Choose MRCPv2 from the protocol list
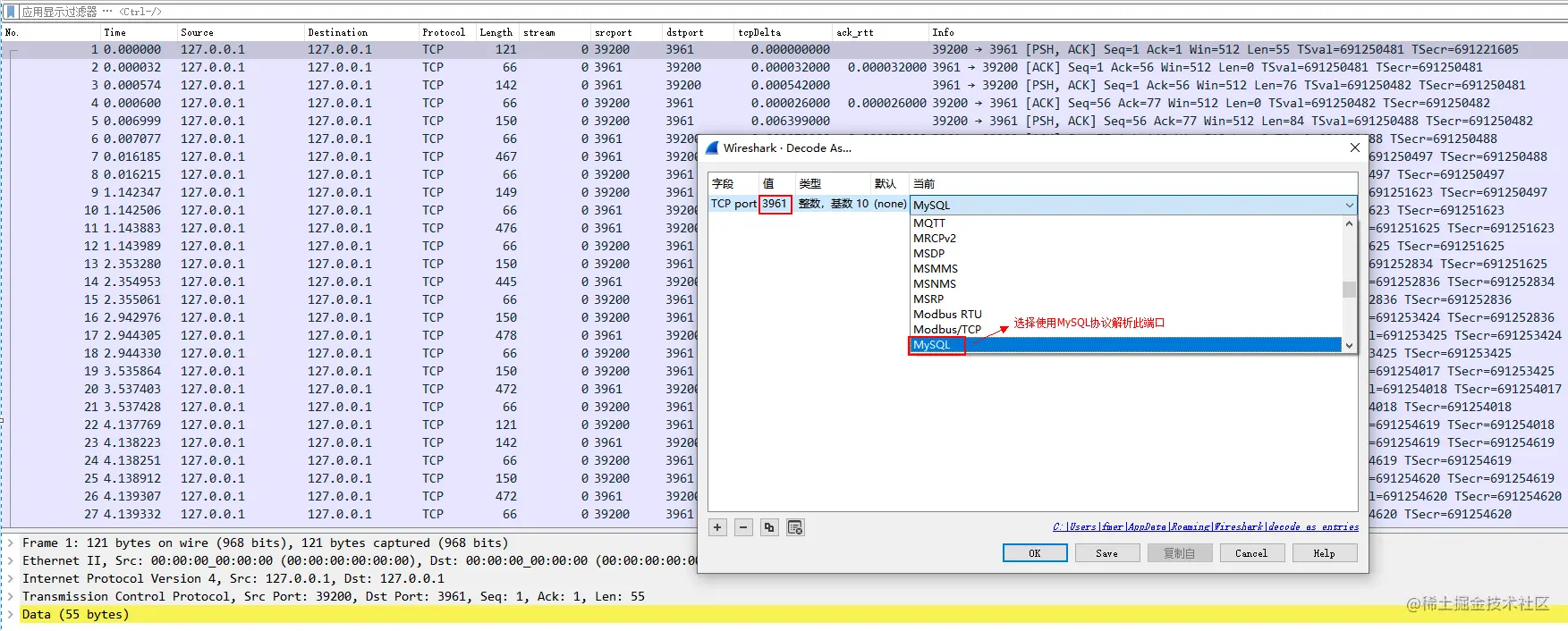This screenshot has height=631, width=1568. (x=1126, y=239)
